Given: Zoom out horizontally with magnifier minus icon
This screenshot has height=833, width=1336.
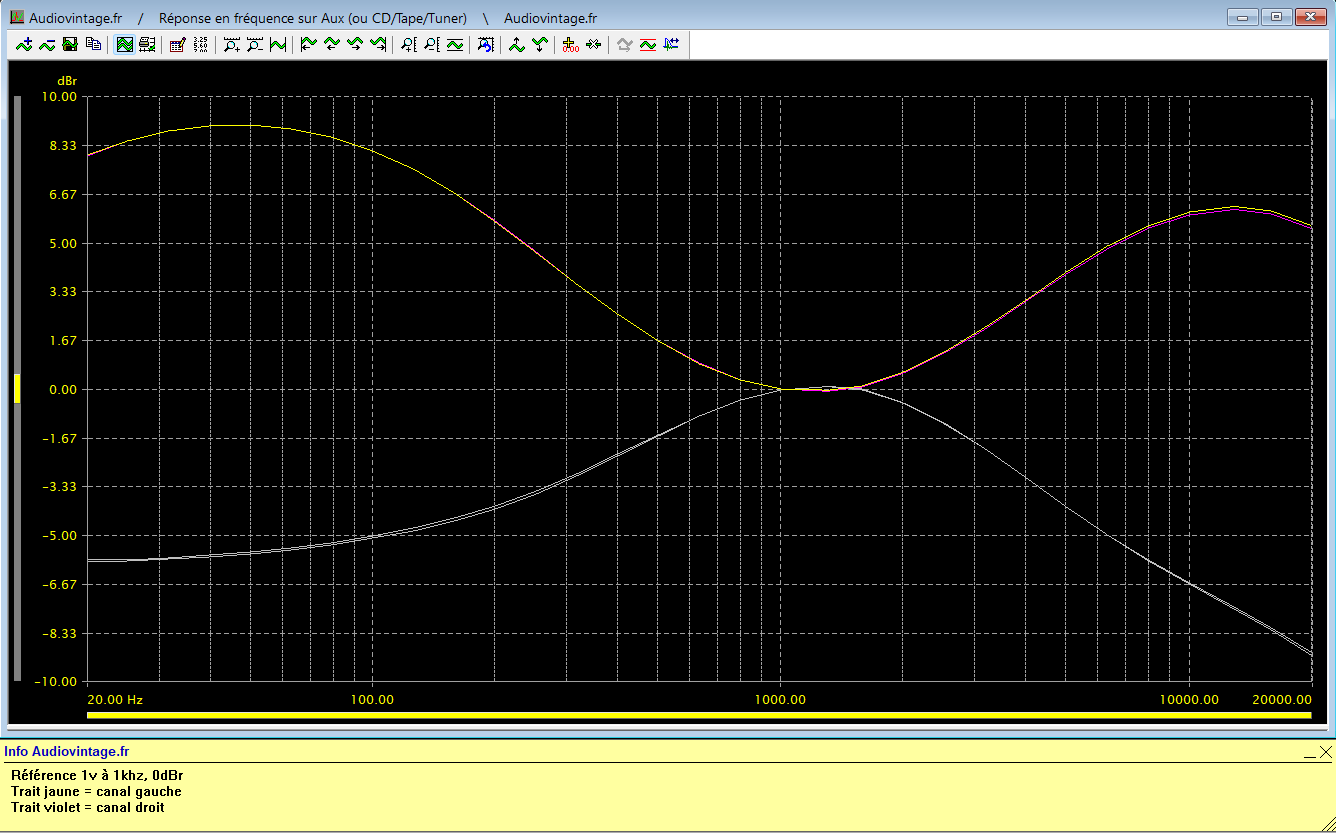Looking at the screenshot, I should pyautogui.click(x=255, y=44).
